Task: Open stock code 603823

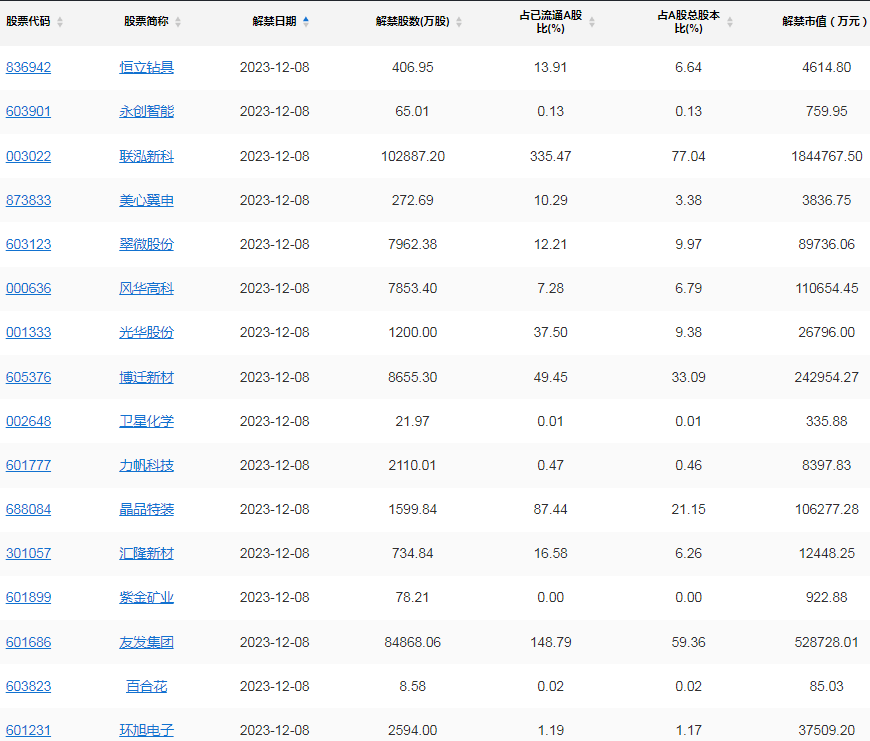Action: [28, 687]
